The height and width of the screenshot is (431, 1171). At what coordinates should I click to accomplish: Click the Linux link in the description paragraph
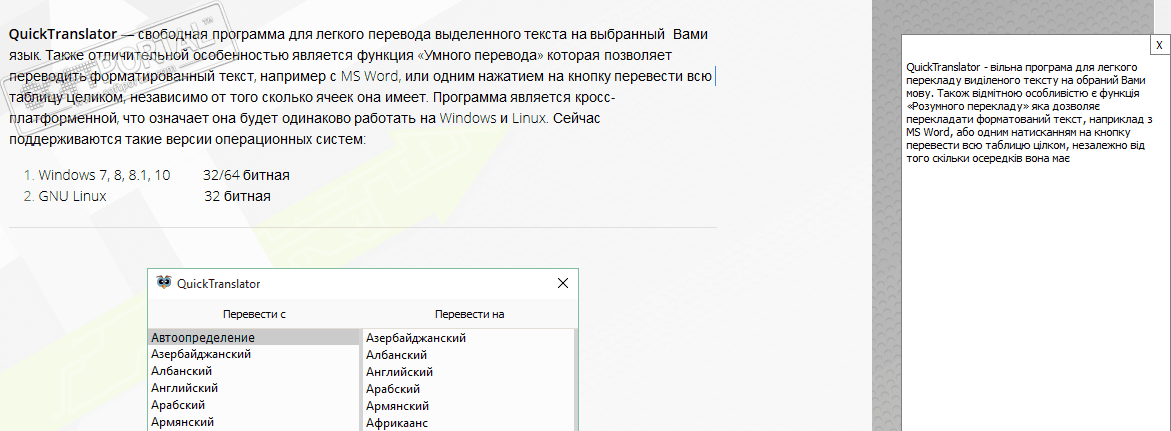point(530,118)
